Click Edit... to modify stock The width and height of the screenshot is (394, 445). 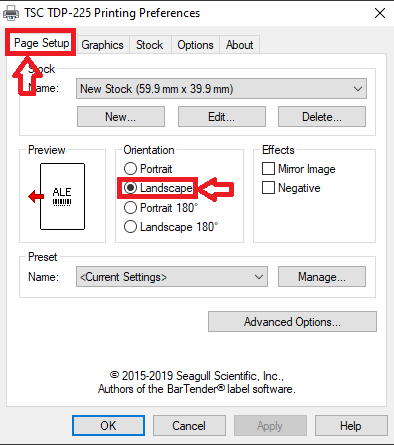pos(222,117)
